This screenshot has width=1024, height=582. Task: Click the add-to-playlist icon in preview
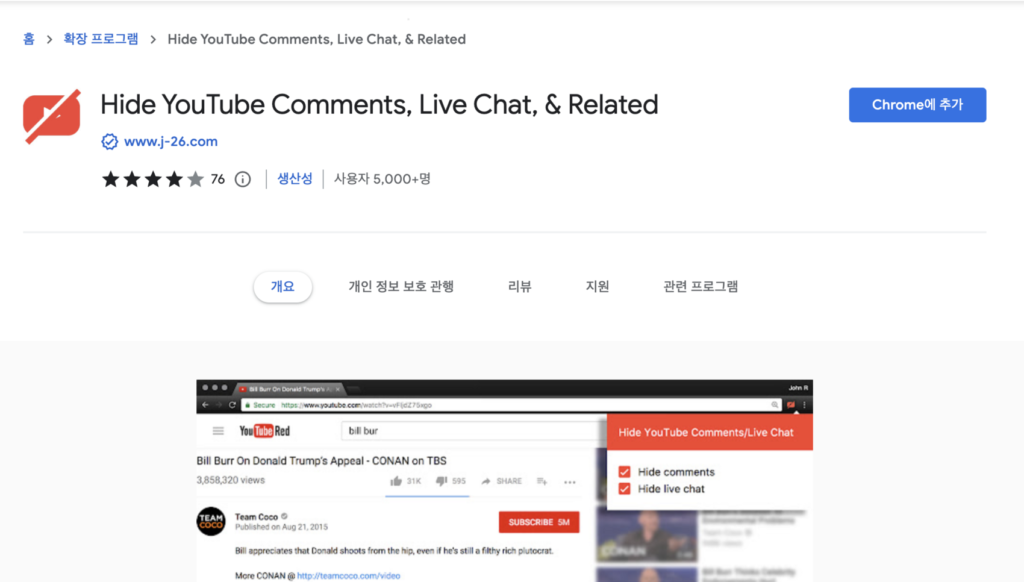pyautogui.click(x=542, y=481)
